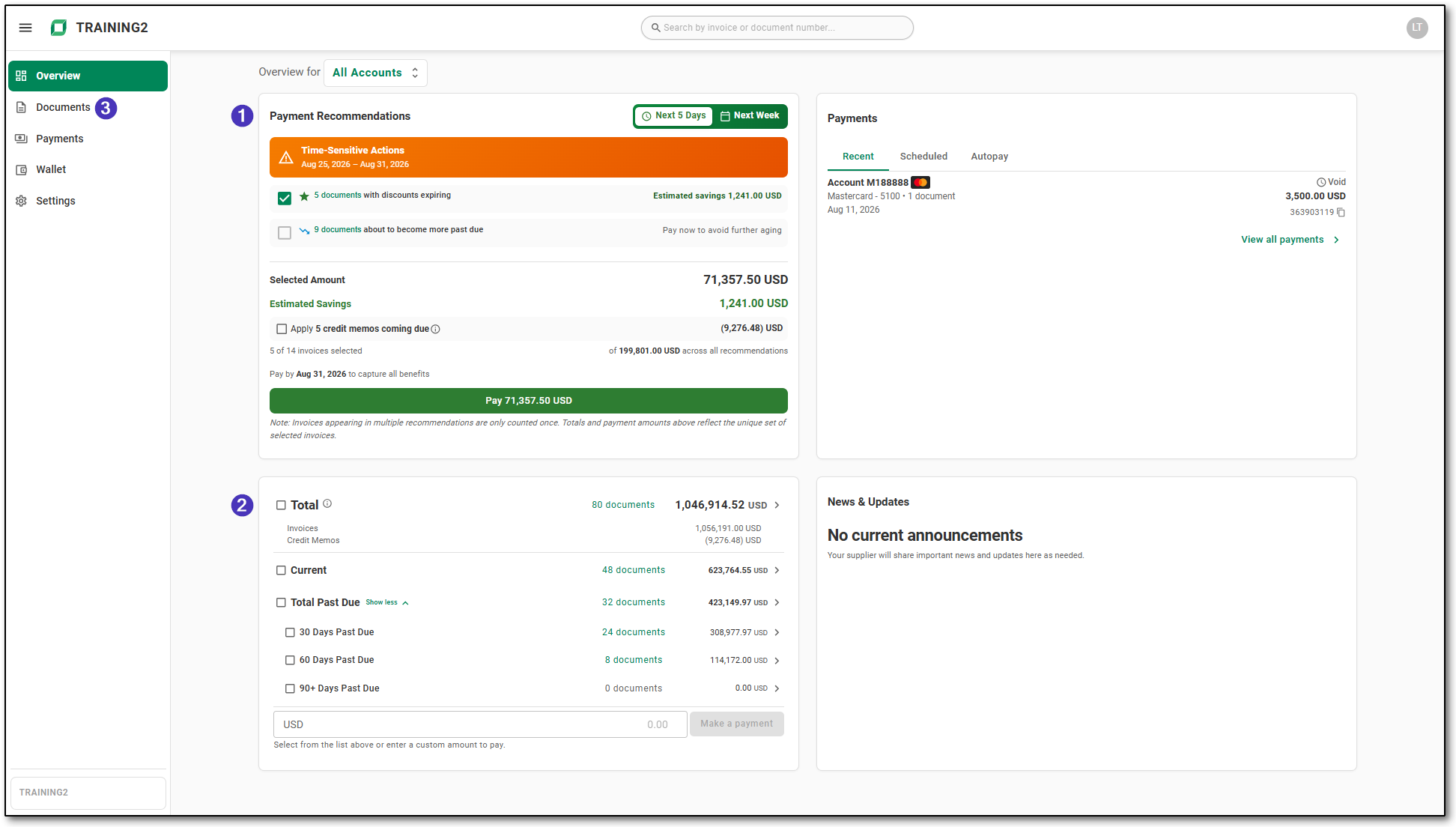The image size is (1456, 827).
Task: Click the Void clock status icon
Action: pos(1321,182)
